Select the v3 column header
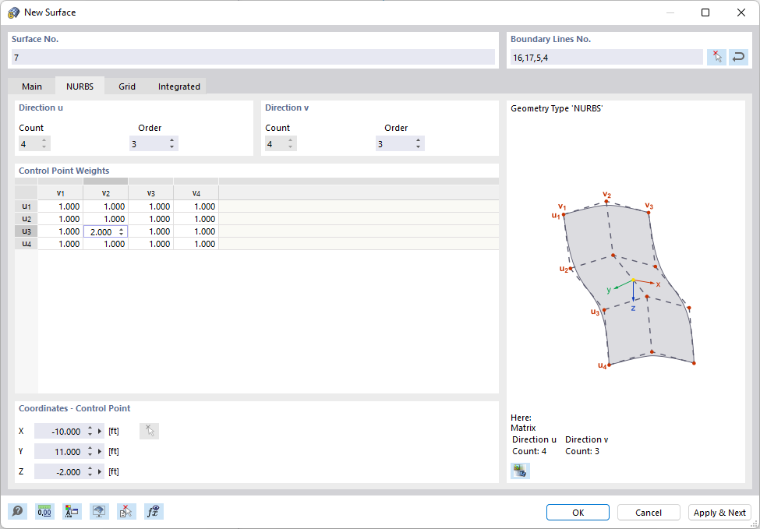The height and width of the screenshot is (529, 760). pyautogui.click(x=151, y=193)
